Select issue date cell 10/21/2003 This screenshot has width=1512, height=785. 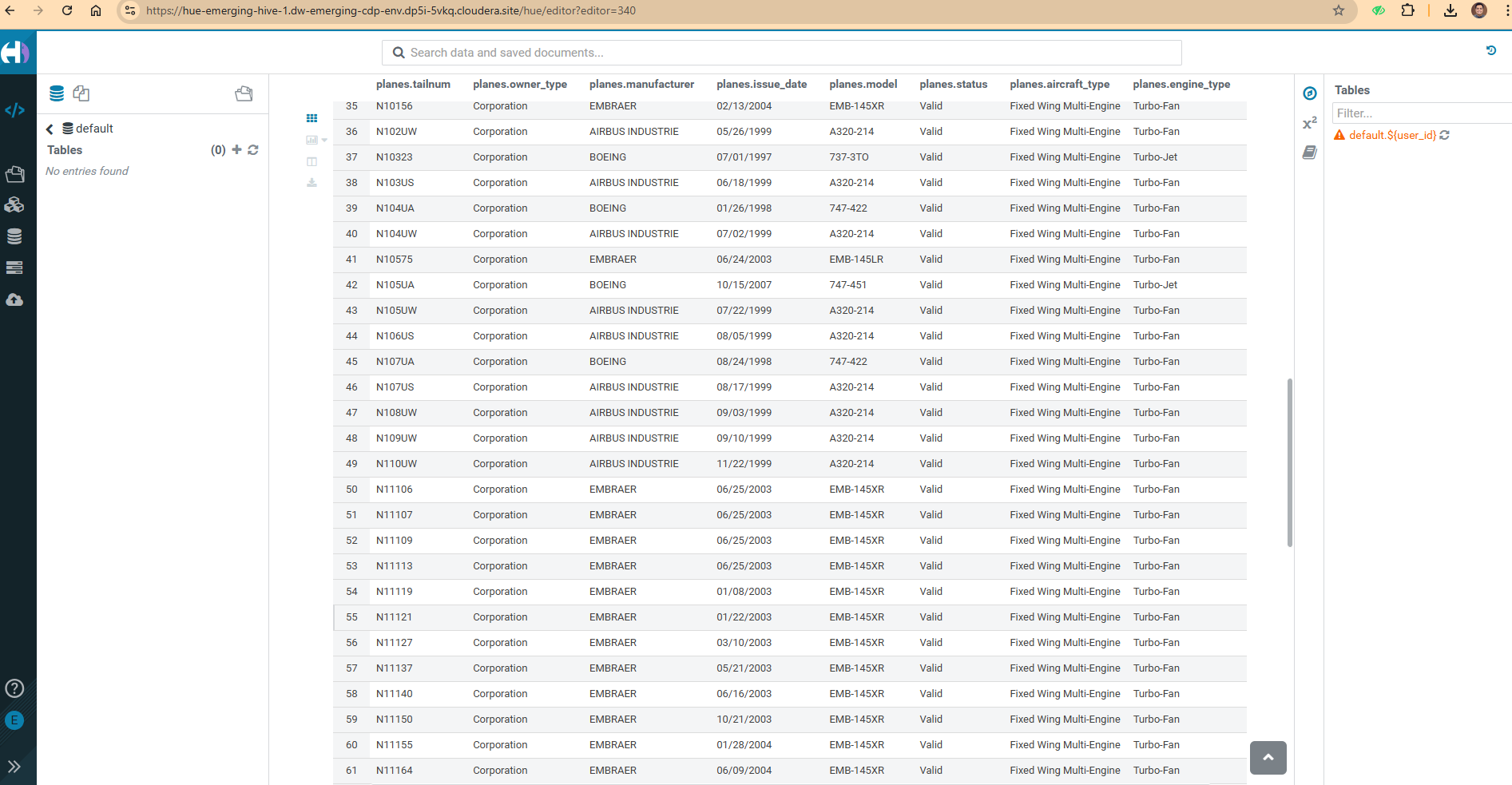pyautogui.click(x=744, y=720)
